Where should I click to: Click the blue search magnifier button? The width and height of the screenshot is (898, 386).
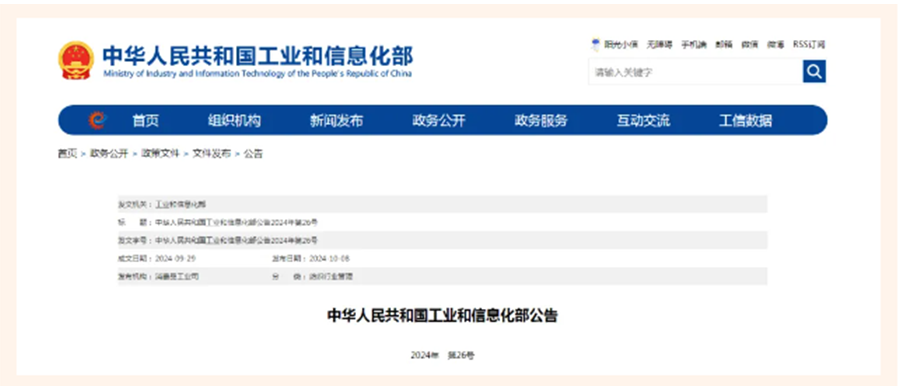tap(814, 72)
